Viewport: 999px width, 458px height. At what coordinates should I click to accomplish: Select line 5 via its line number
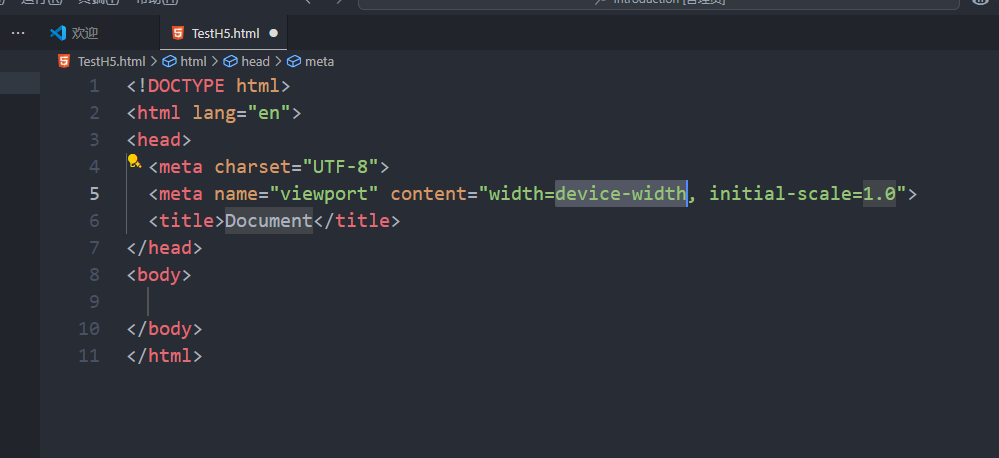[x=94, y=194]
